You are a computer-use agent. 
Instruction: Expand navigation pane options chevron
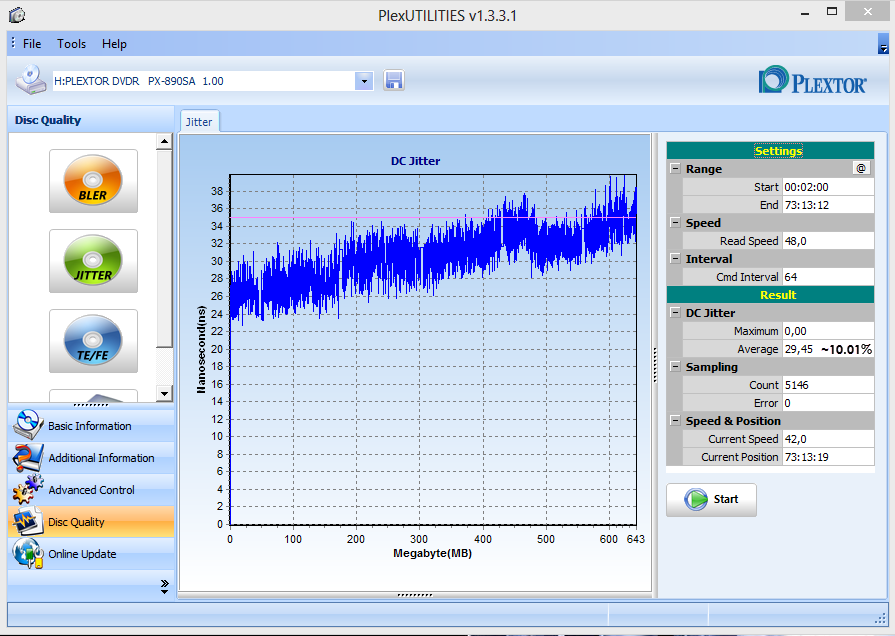tap(164, 586)
